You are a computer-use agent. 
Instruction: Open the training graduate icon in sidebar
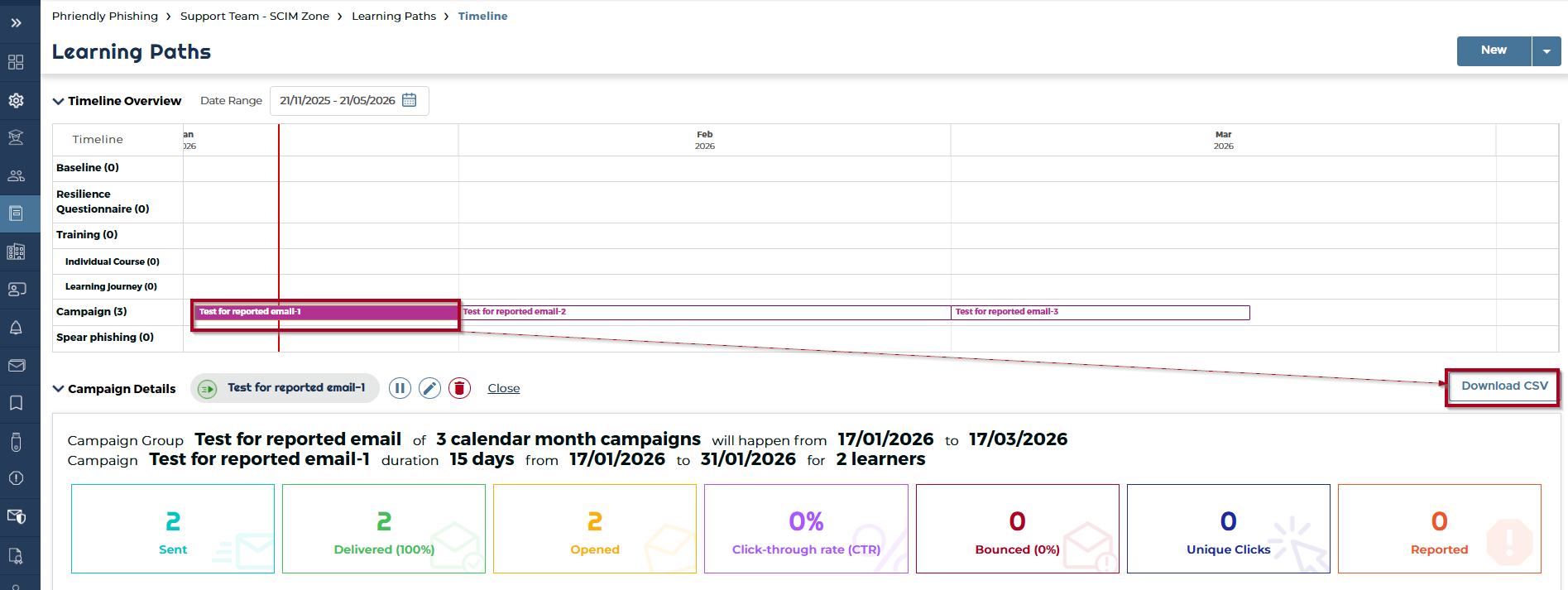16,137
